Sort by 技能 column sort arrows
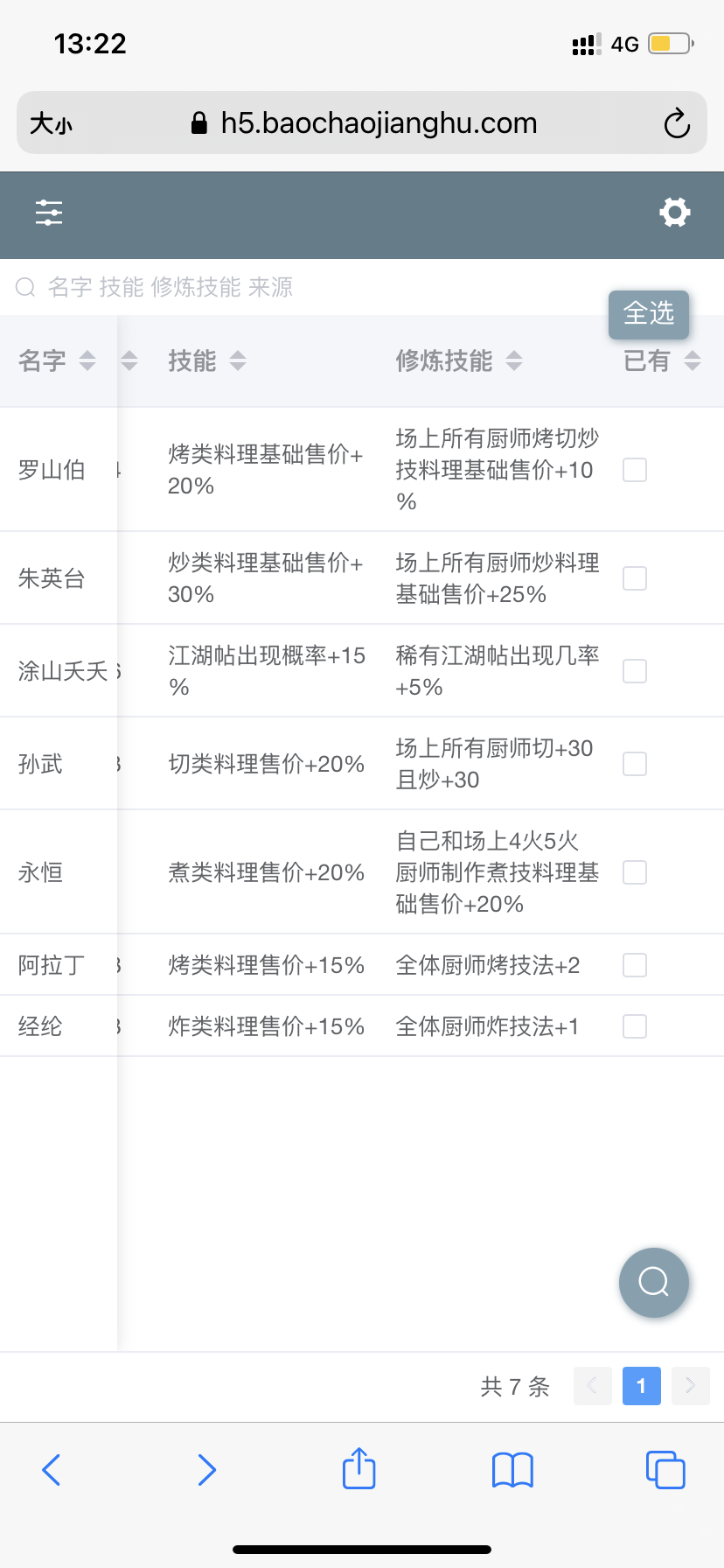This screenshot has width=724, height=1568. pyautogui.click(x=238, y=360)
